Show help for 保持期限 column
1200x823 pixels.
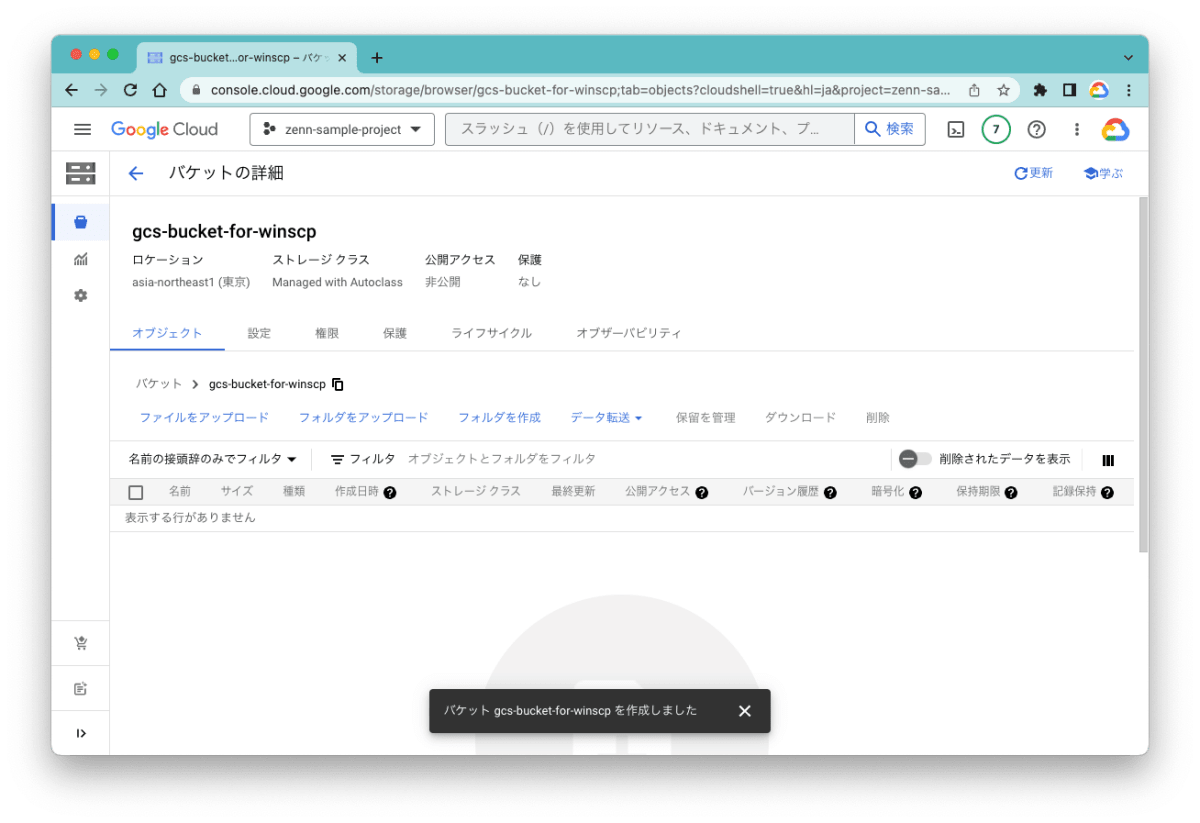coord(1011,492)
